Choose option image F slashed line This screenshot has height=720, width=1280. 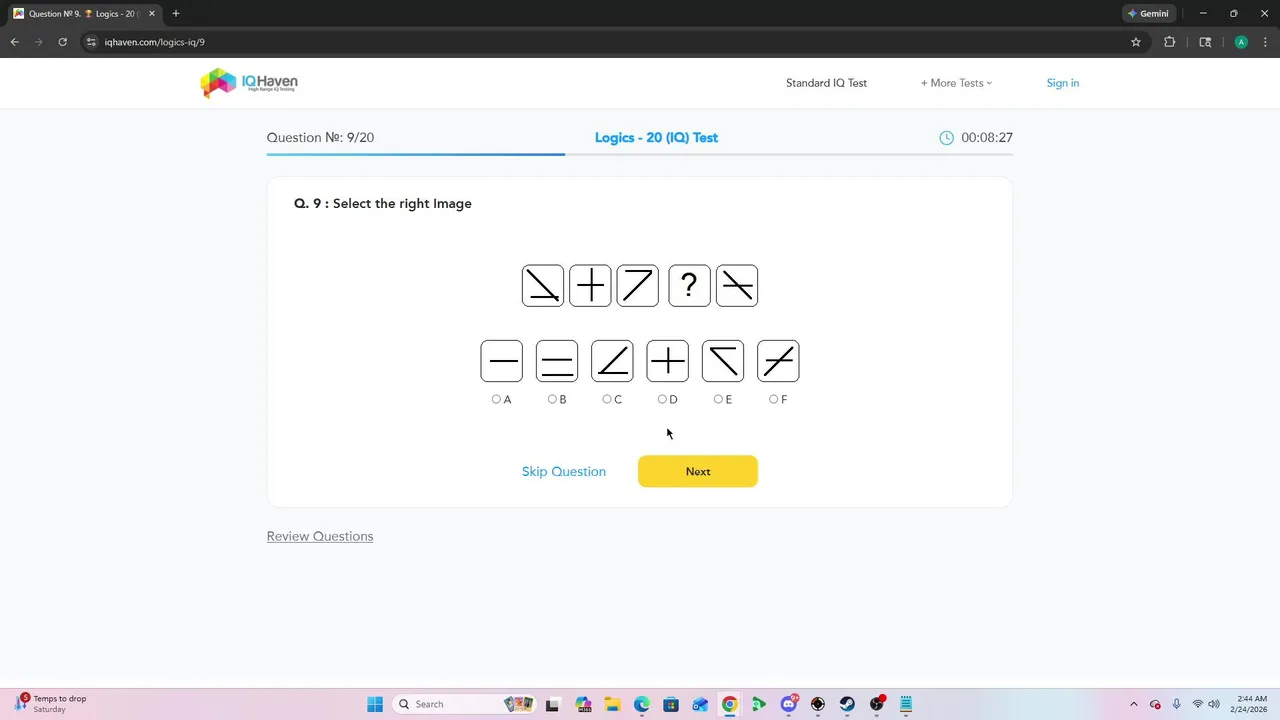(778, 361)
